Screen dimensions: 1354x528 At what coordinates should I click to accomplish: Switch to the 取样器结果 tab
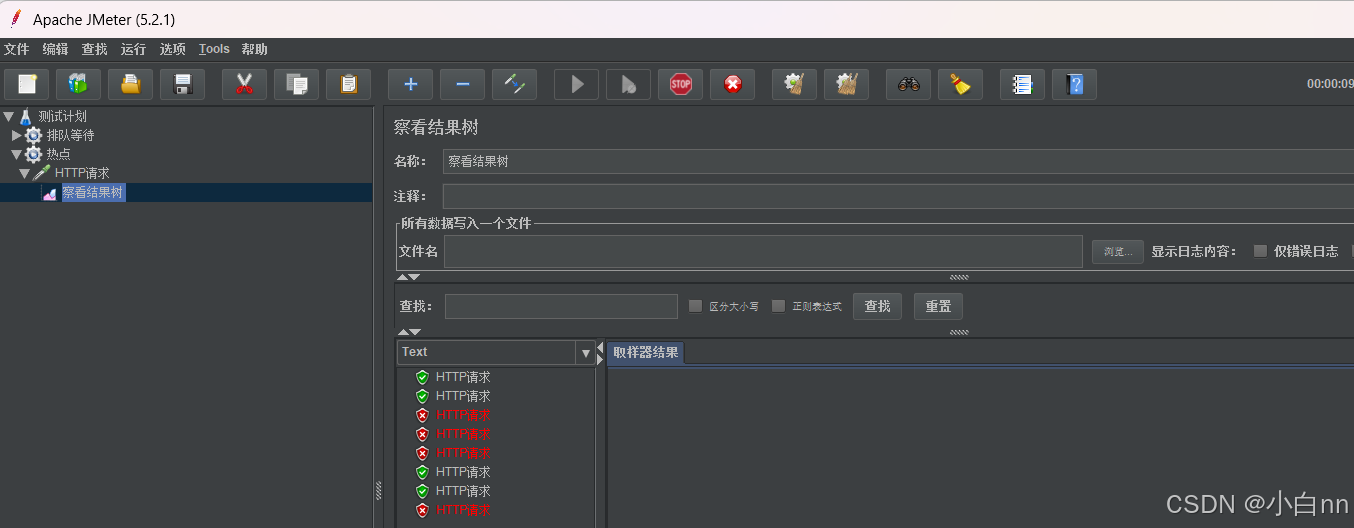pyautogui.click(x=645, y=352)
